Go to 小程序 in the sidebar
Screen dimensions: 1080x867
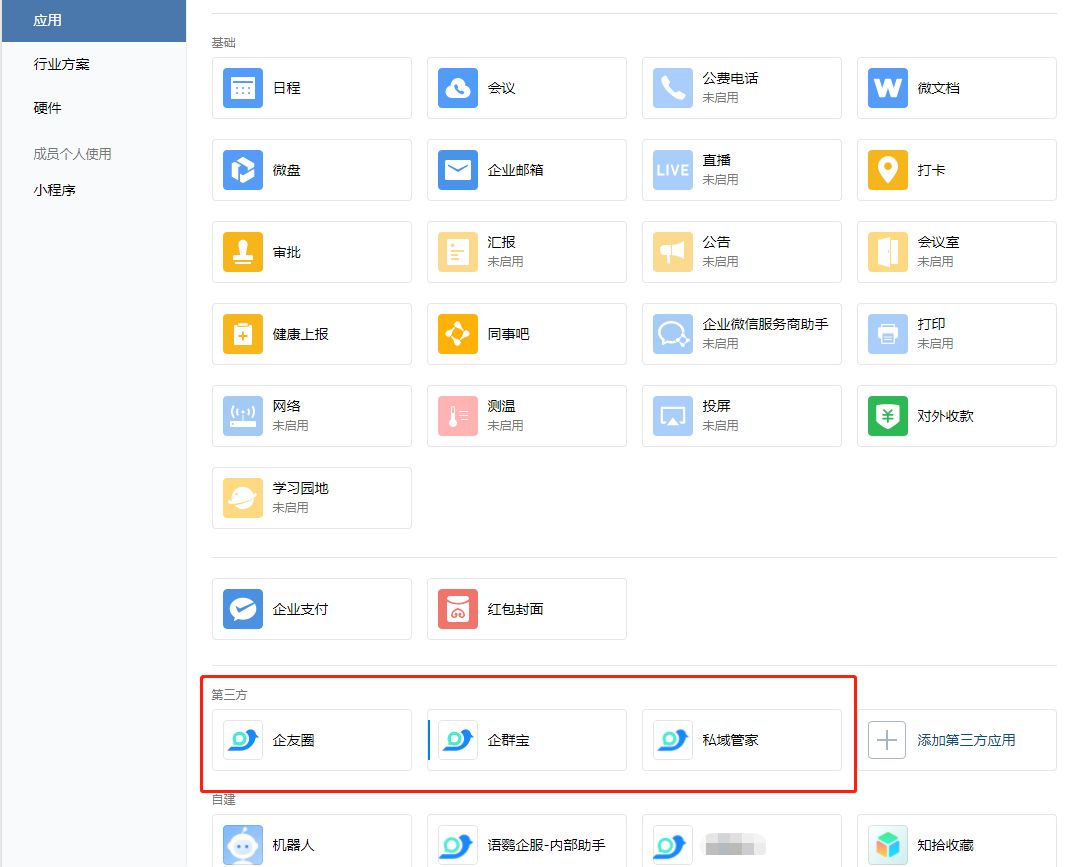click(x=55, y=189)
